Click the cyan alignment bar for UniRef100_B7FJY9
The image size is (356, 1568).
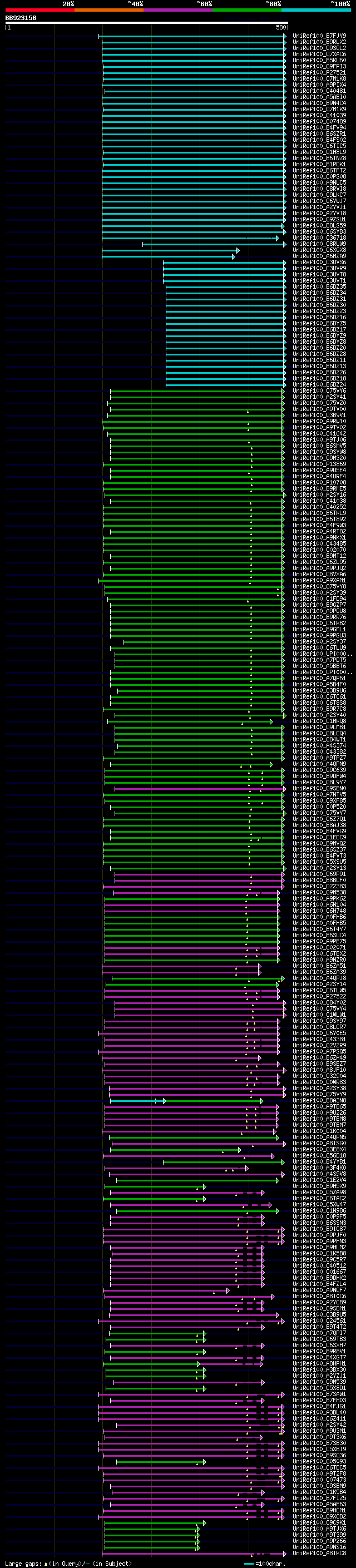192,36
